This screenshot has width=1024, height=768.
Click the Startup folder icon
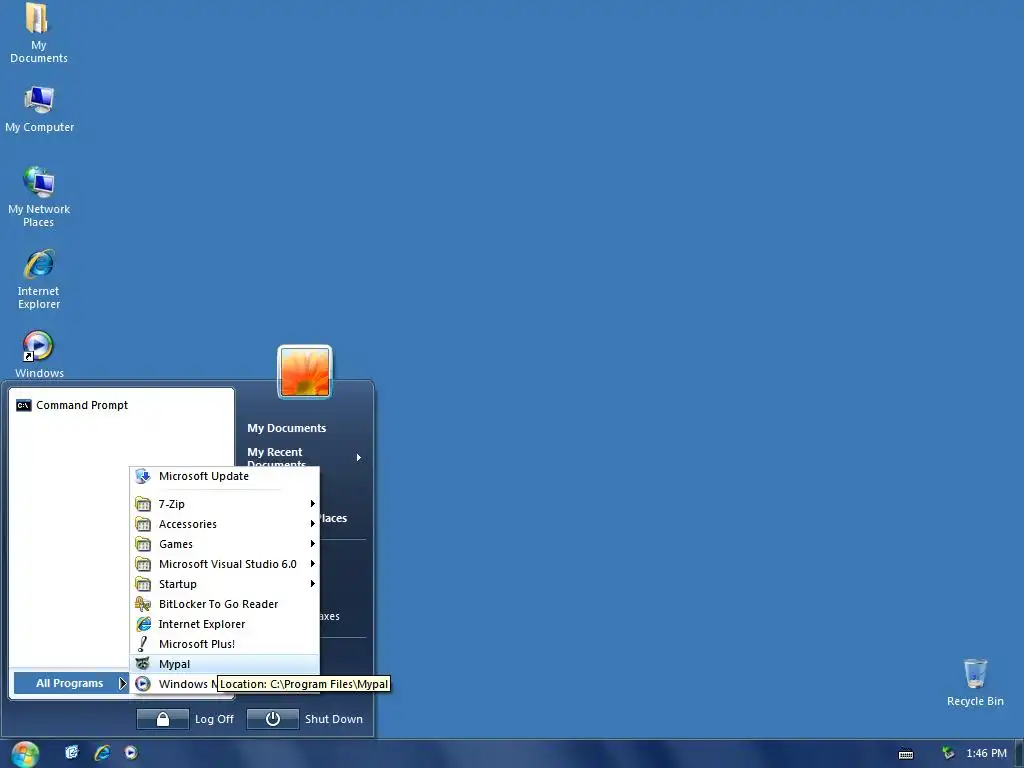point(143,584)
